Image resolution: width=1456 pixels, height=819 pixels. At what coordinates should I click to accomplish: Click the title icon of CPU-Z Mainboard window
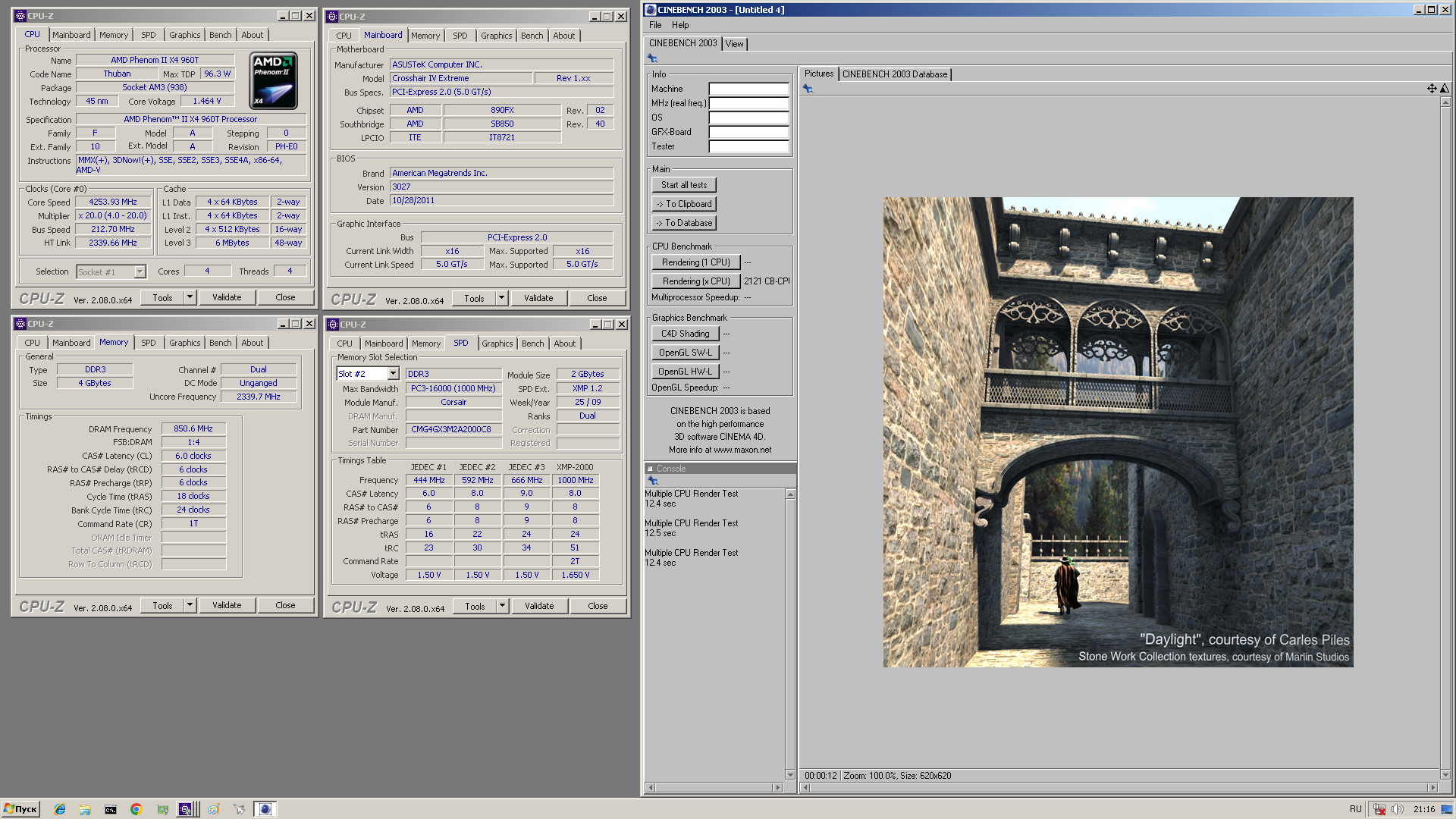pyautogui.click(x=332, y=17)
